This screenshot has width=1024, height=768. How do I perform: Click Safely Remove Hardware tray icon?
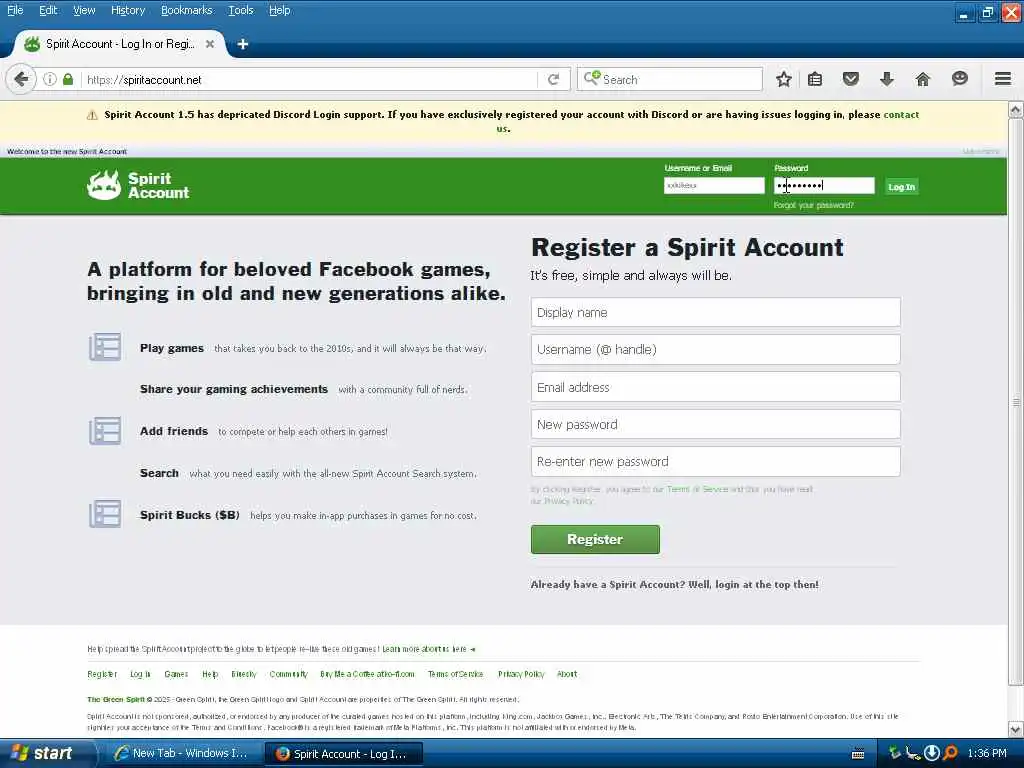click(895, 754)
